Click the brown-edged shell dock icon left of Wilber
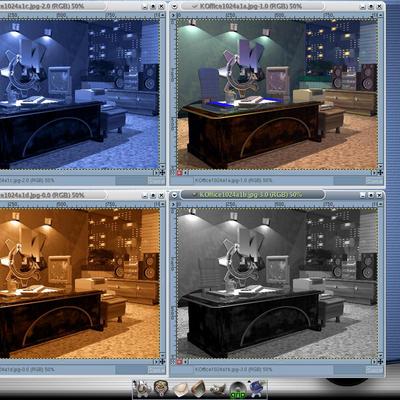The image size is (400, 400). pos(199,389)
